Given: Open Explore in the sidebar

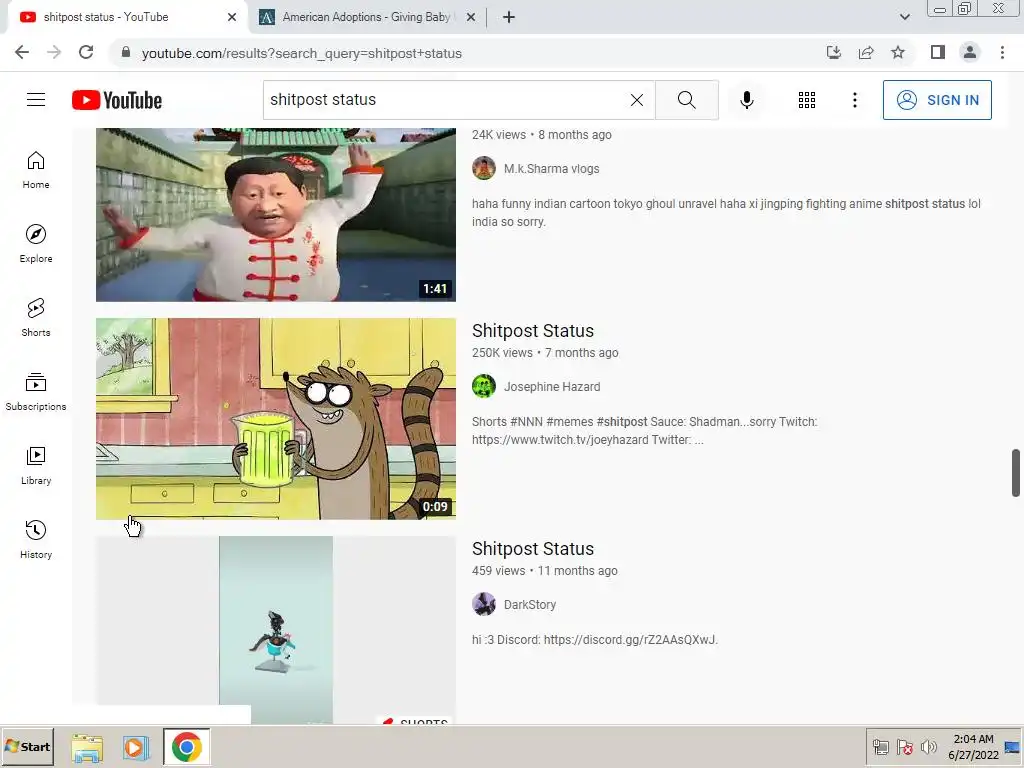Looking at the screenshot, I should click(x=36, y=244).
